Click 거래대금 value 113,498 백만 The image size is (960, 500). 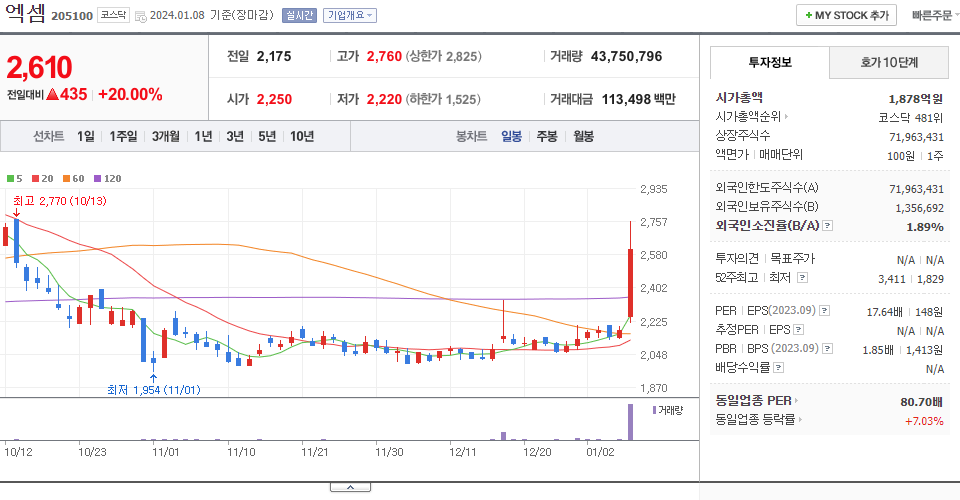pos(639,99)
